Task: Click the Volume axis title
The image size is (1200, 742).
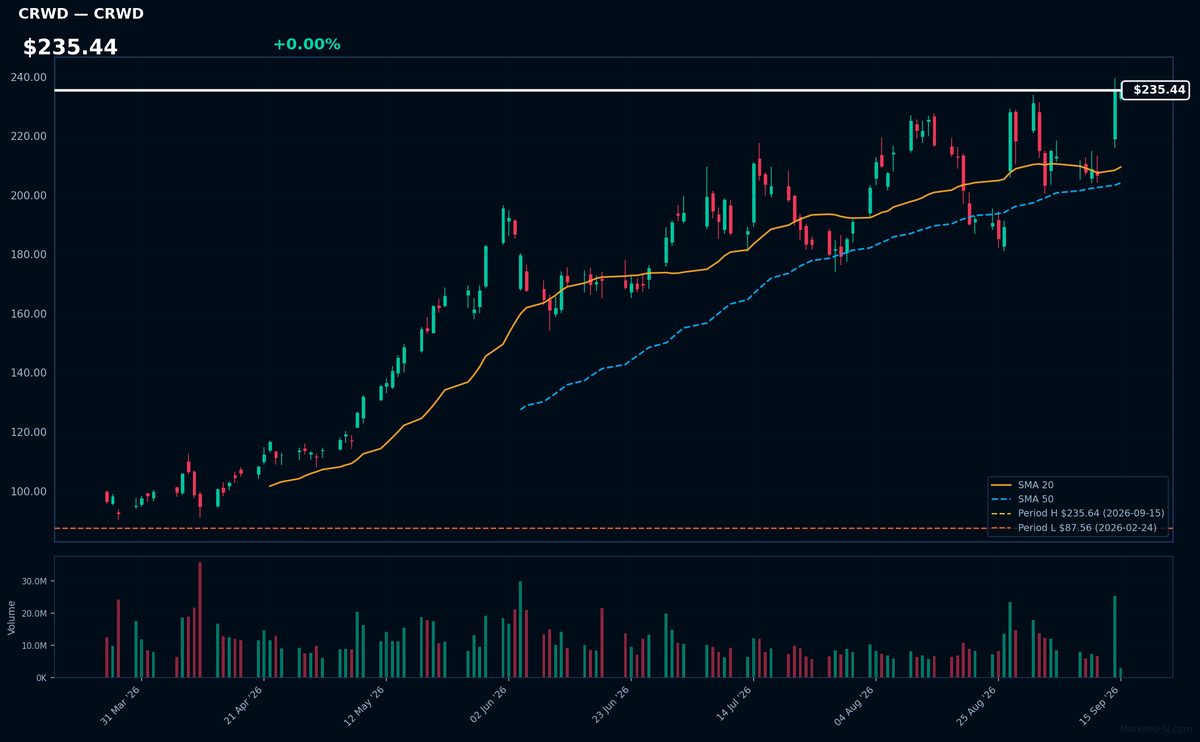Action: pos(12,617)
